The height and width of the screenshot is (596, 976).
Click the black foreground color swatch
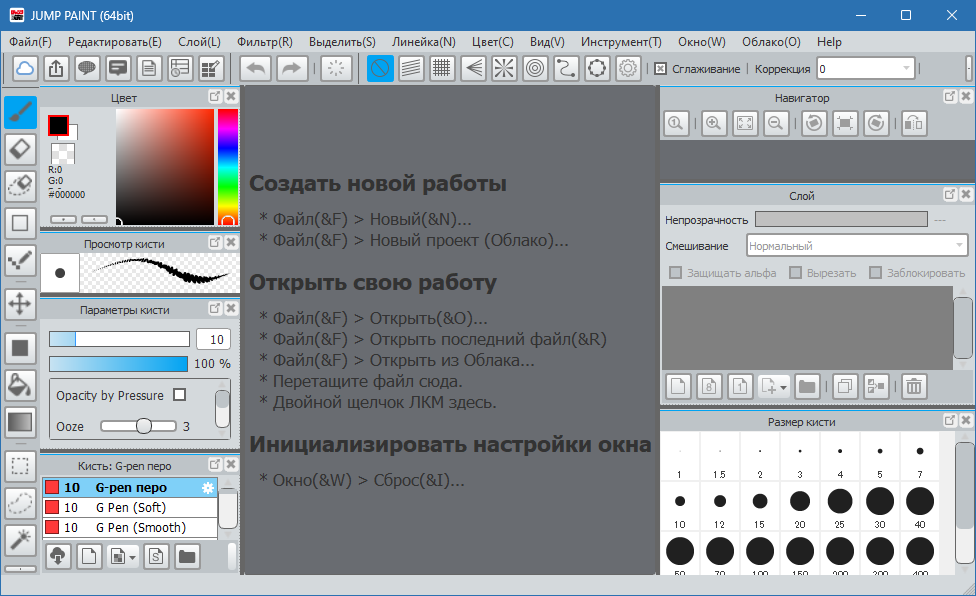pos(58,125)
